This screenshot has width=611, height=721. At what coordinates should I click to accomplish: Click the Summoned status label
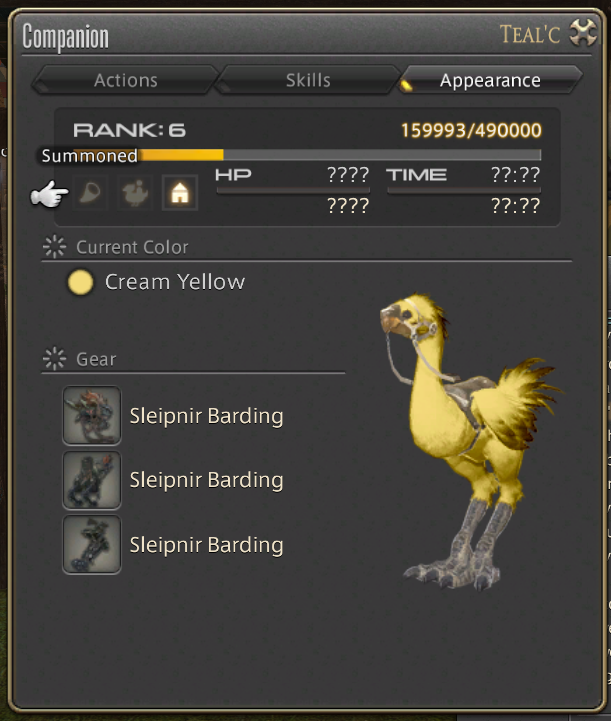click(90, 156)
